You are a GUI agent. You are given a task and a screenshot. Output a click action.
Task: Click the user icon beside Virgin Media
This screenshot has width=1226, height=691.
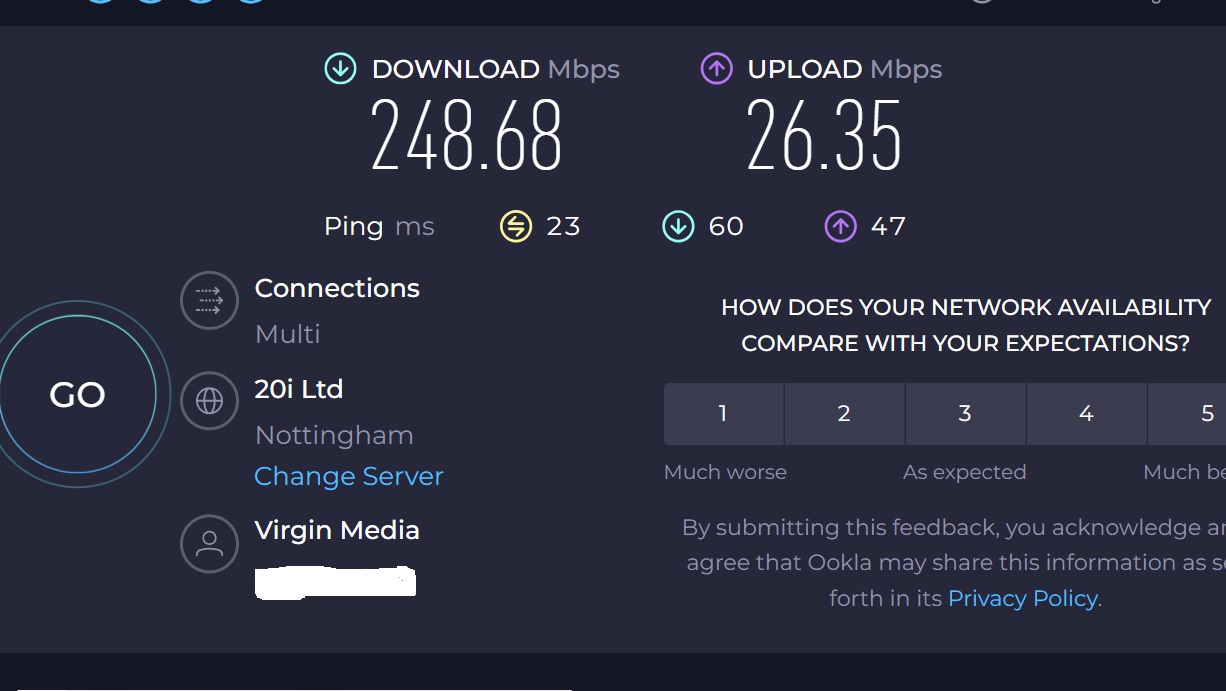coord(209,544)
